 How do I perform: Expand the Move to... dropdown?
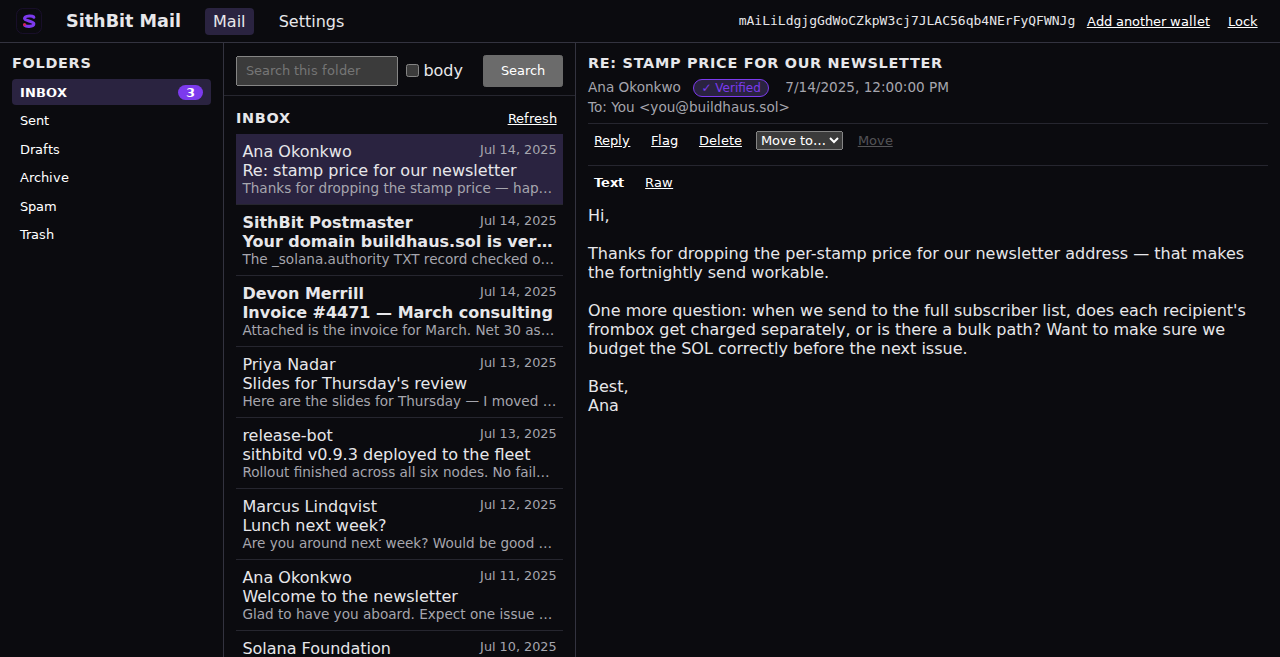(x=799, y=141)
